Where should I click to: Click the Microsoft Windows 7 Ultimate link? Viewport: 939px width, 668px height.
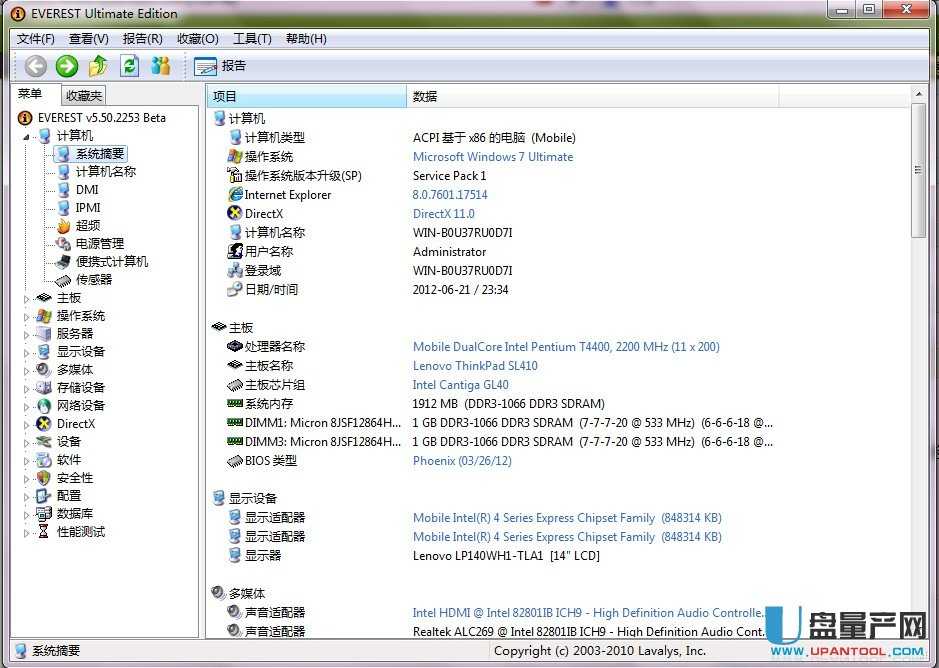pyautogui.click(x=493, y=157)
